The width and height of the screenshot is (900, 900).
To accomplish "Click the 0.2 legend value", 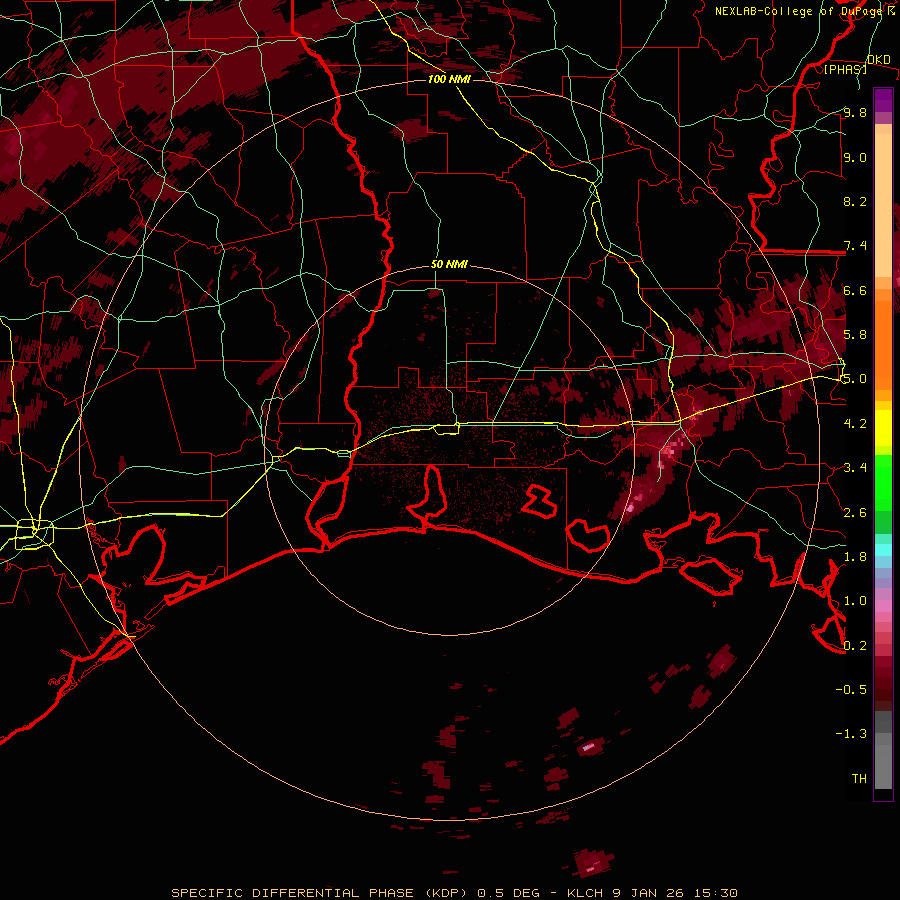I will [x=855, y=646].
